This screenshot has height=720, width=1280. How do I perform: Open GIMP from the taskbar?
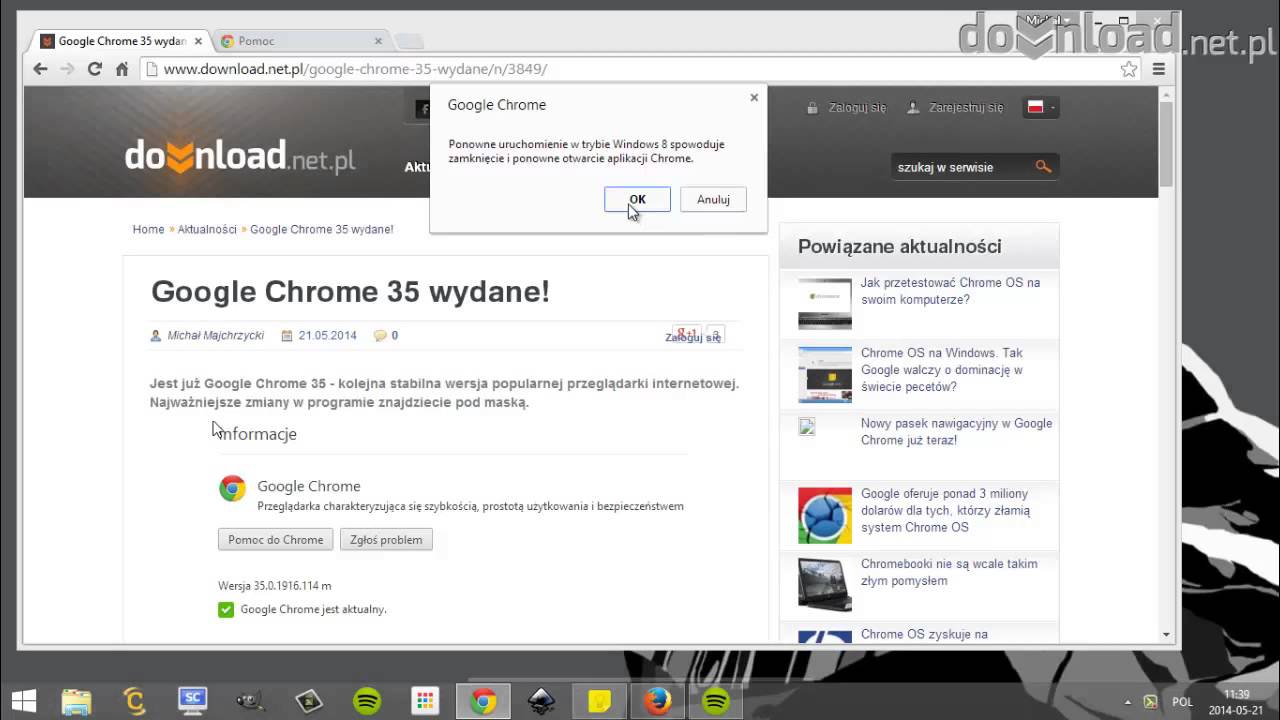pyautogui.click(x=250, y=701)
